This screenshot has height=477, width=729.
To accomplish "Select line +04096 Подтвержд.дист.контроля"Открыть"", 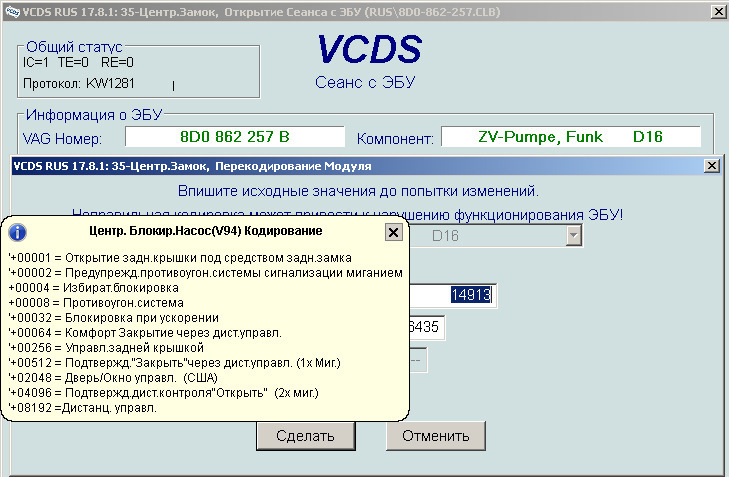I will (x=164, y=393).
